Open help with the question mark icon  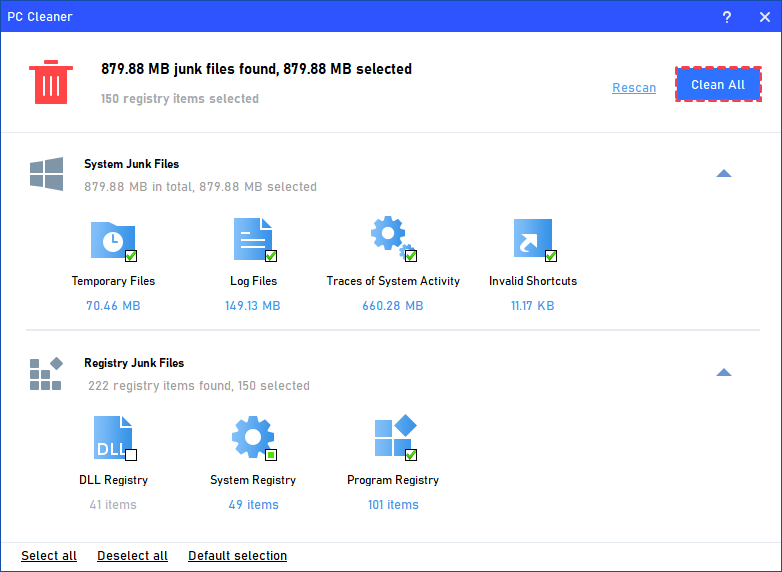[727, 17]
